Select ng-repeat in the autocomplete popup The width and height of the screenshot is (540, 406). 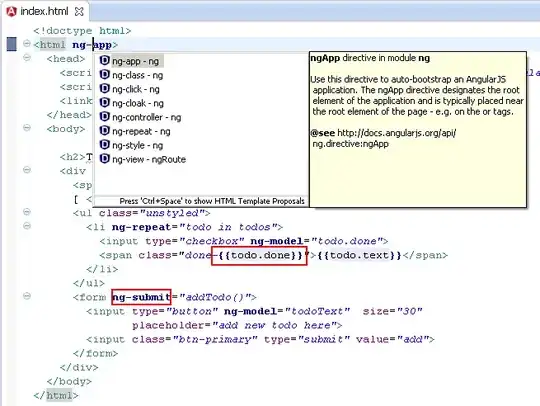point(135,131)
